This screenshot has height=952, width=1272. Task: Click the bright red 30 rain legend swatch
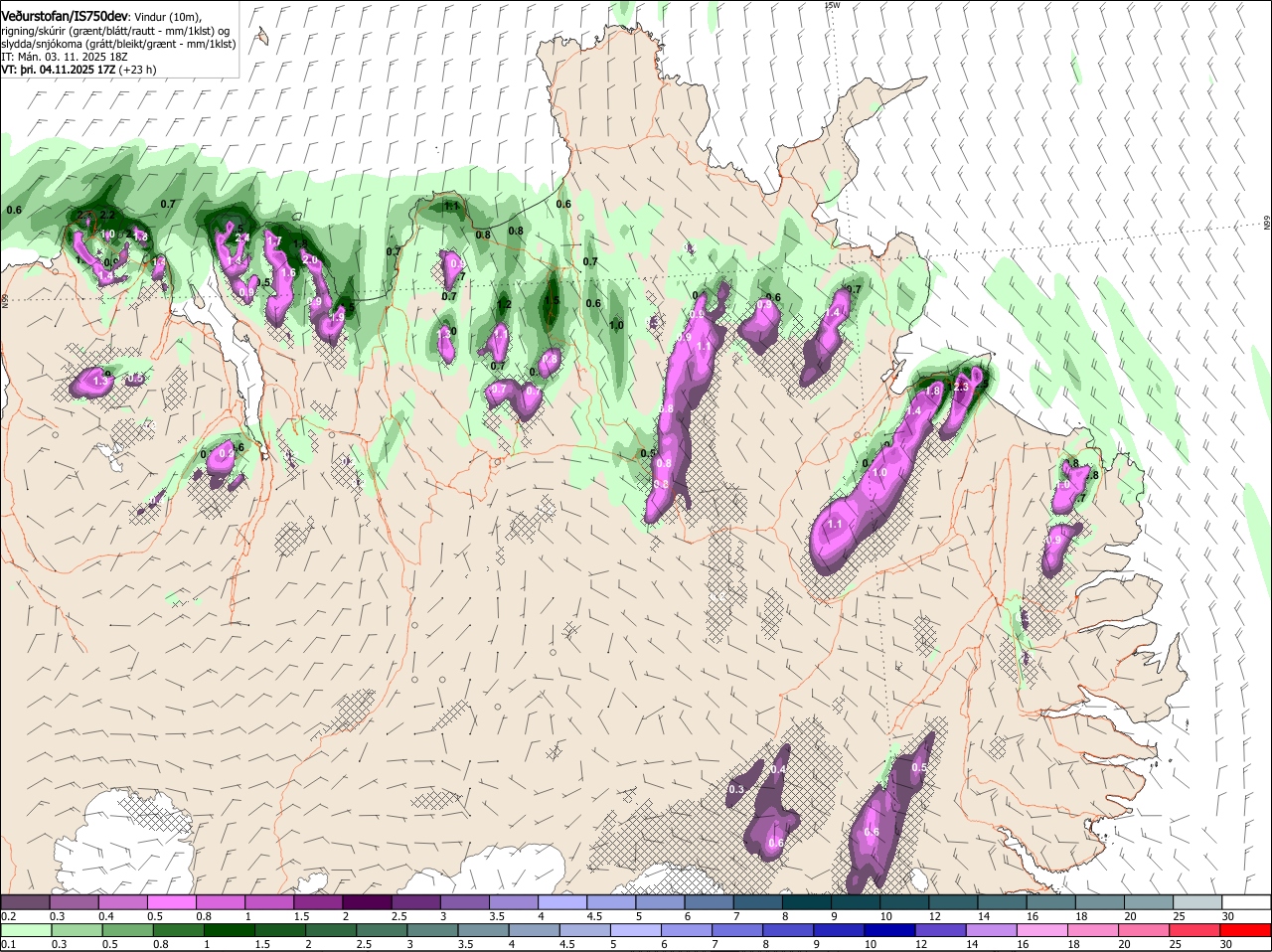pos(1245,930)
